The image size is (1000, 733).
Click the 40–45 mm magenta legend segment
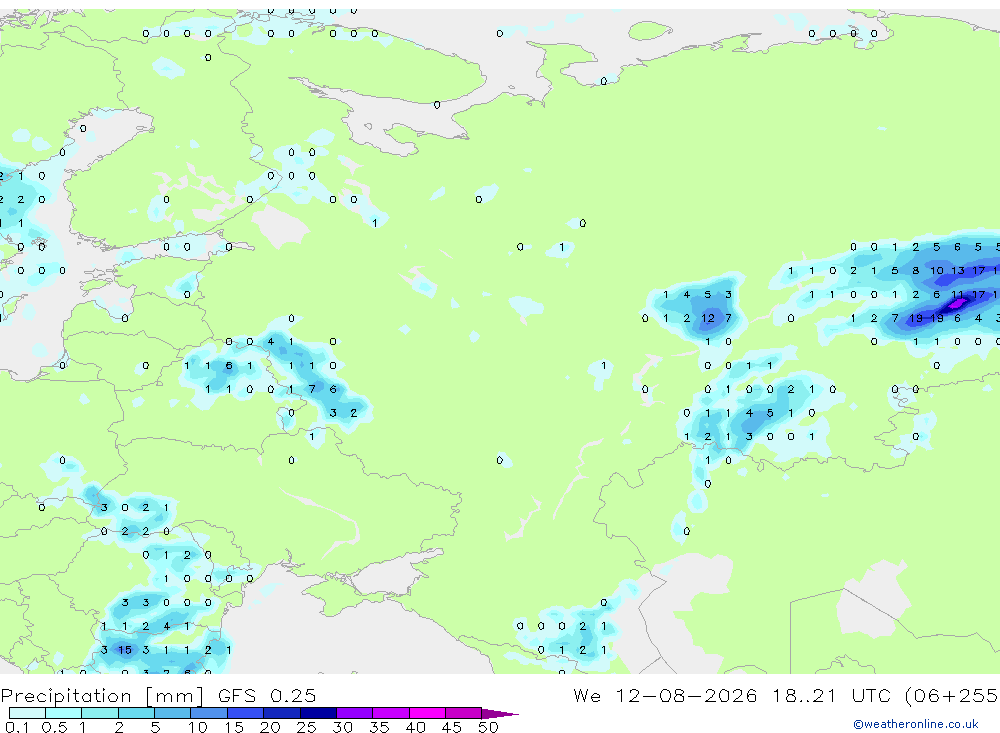[427, 713]
